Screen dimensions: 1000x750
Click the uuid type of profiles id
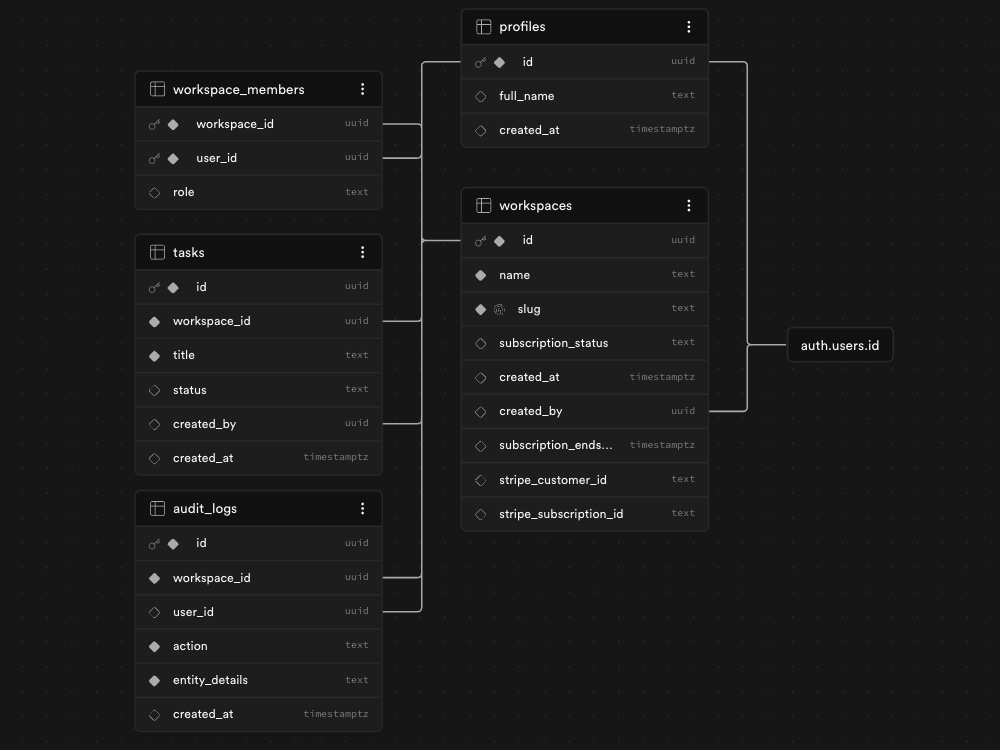click(x=683, y=61)
